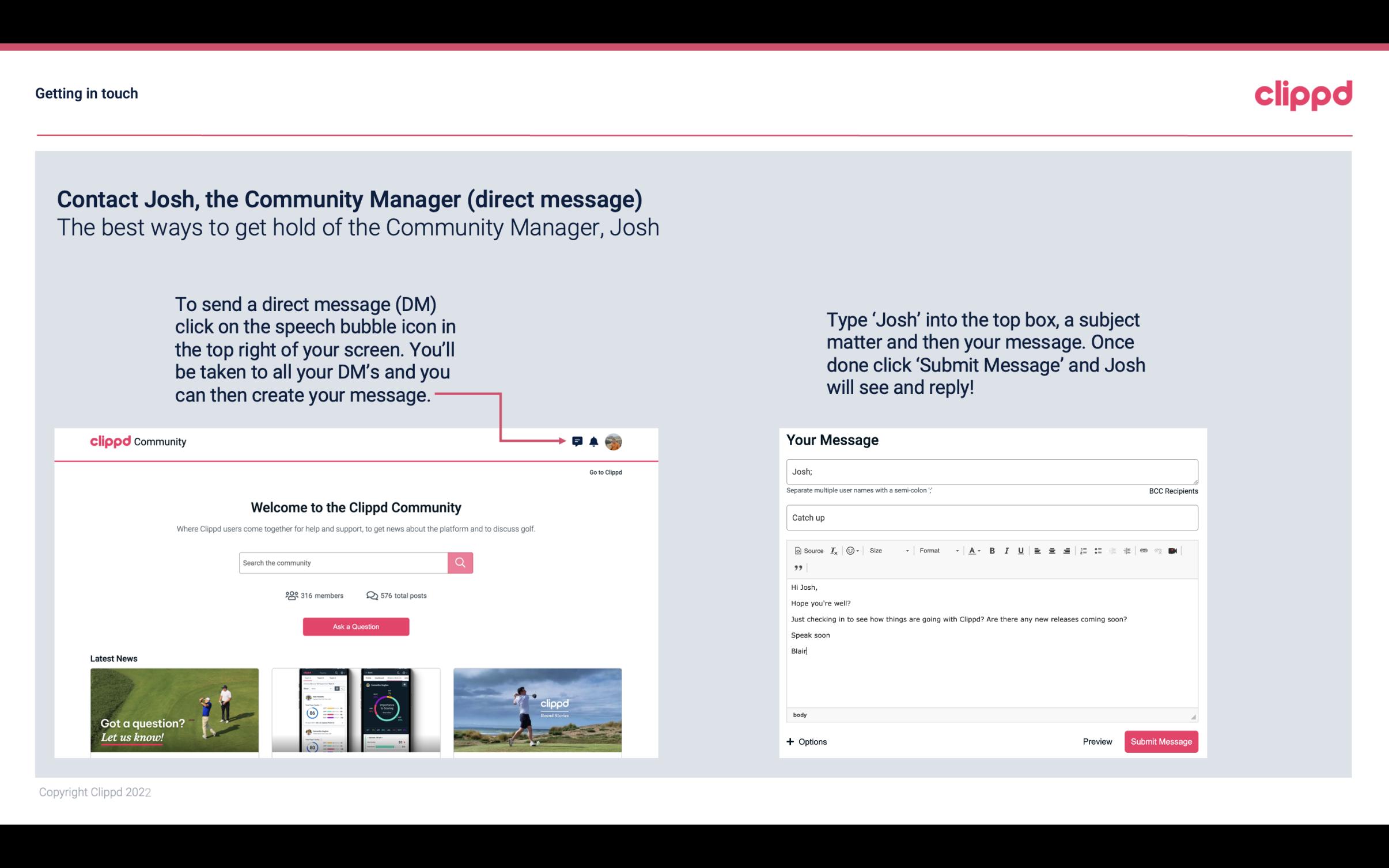Viewport: 1389px width, 868px height.
Task: Click the Ask a Question button
Action: click(x=355, y=626)
